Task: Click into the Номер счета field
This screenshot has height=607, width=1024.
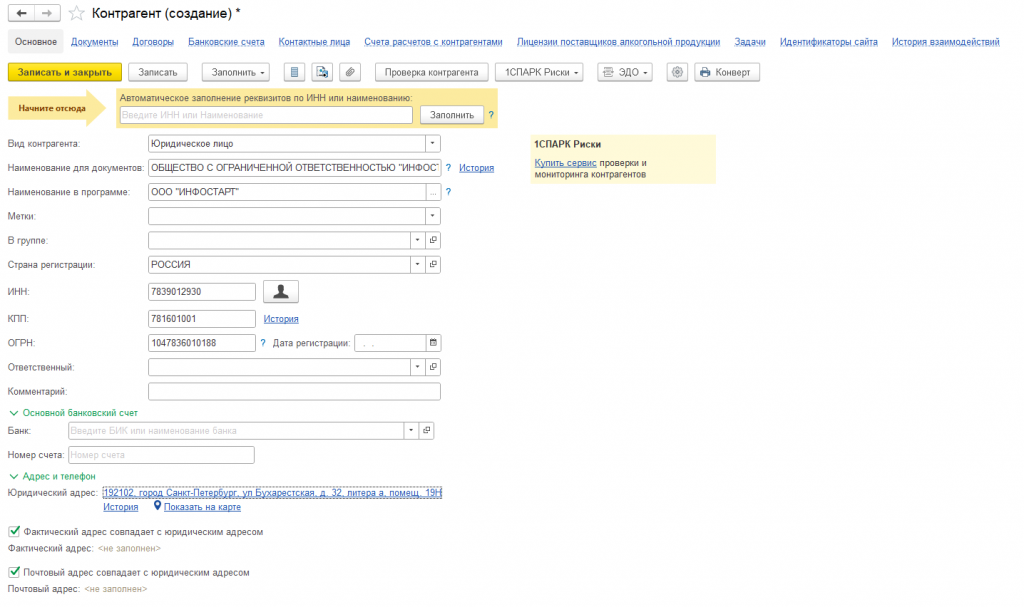Action: pyautogui.click(x=161, y=455)
